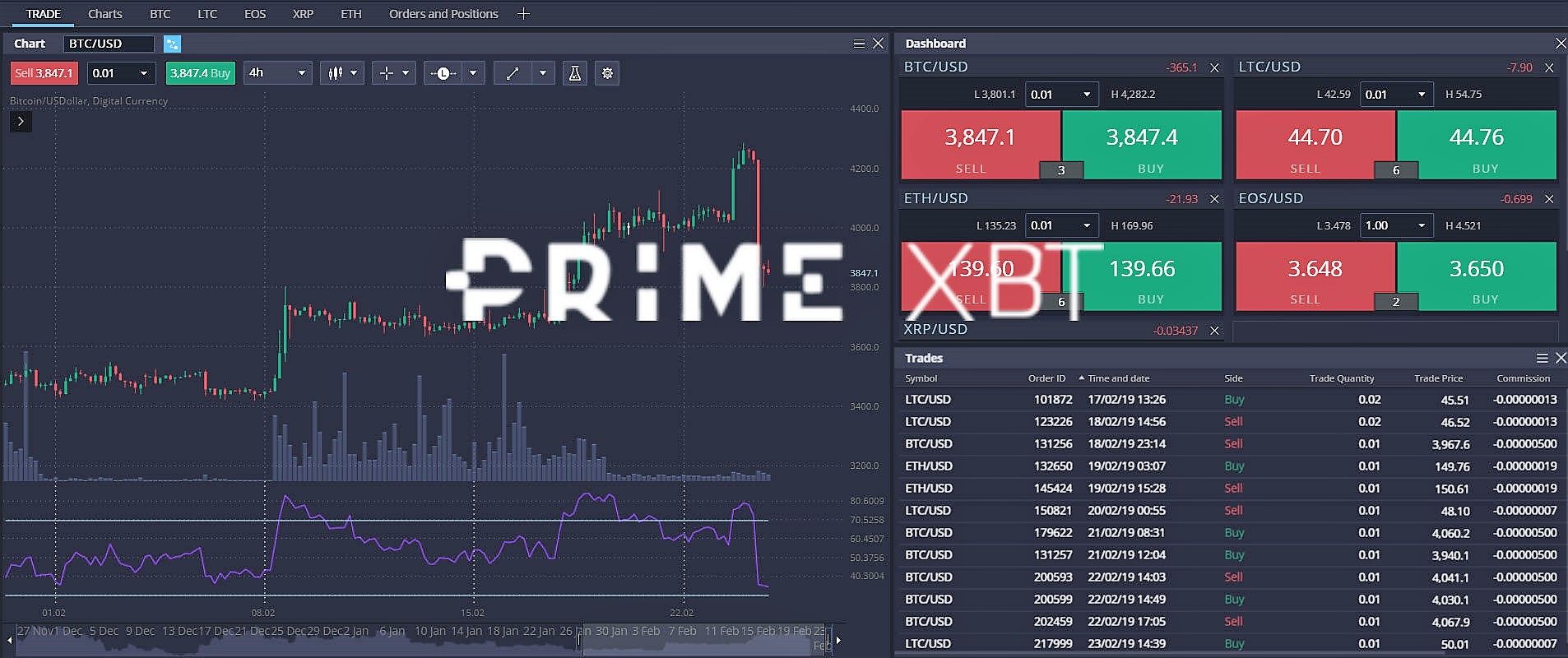Switch to the TRADE tab
Viewport: 1568px width, 658px height.
coord(43,14)
